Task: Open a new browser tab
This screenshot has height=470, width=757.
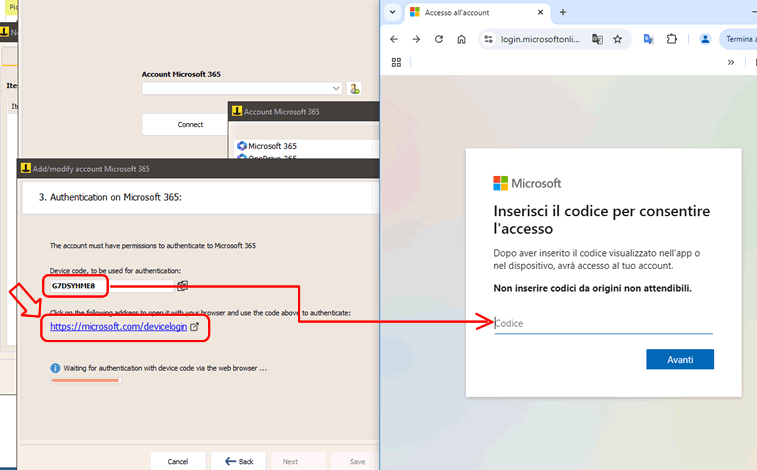Action: pos(563,13)
